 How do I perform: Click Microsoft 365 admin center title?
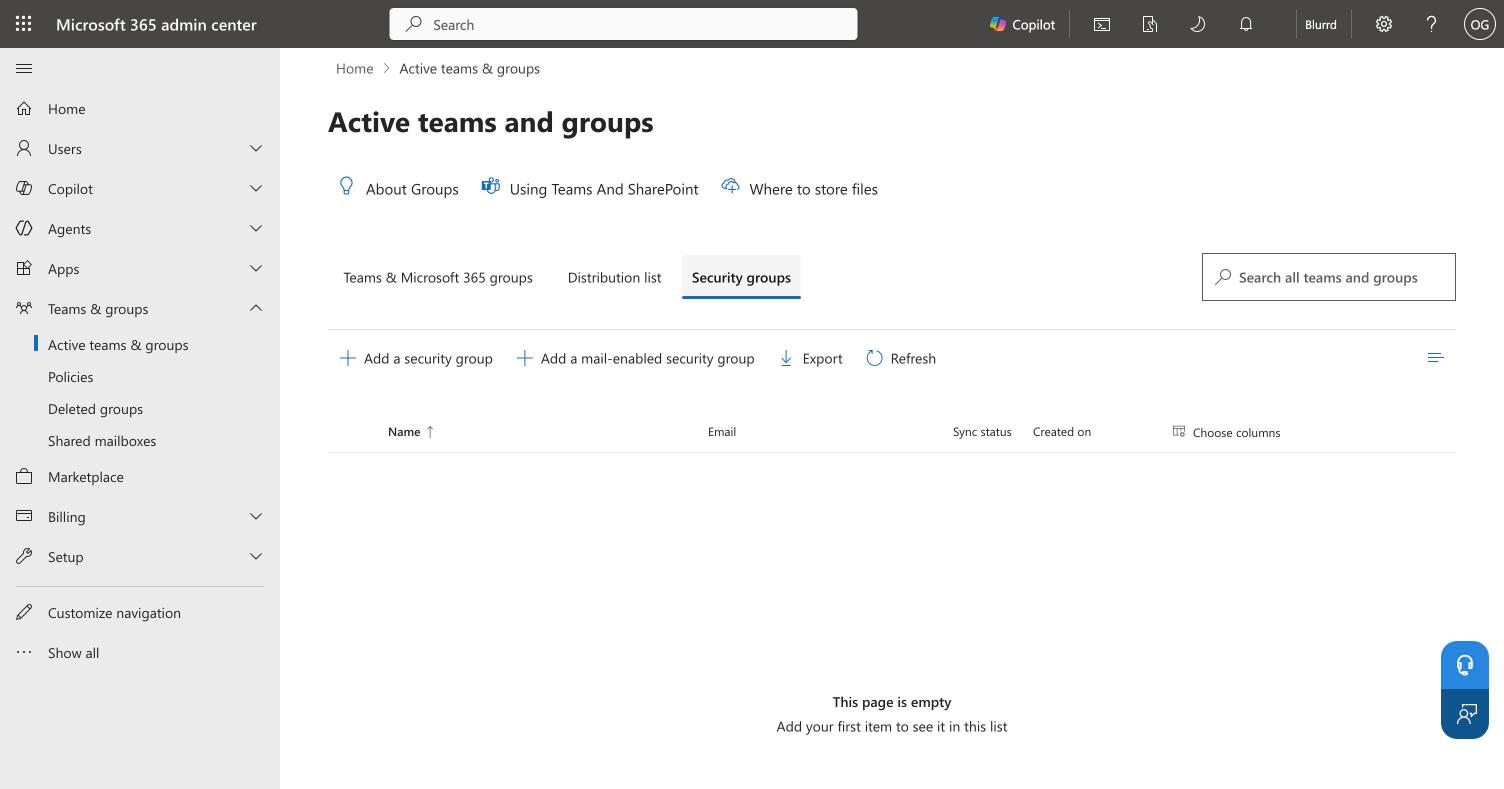click(156, 24)
